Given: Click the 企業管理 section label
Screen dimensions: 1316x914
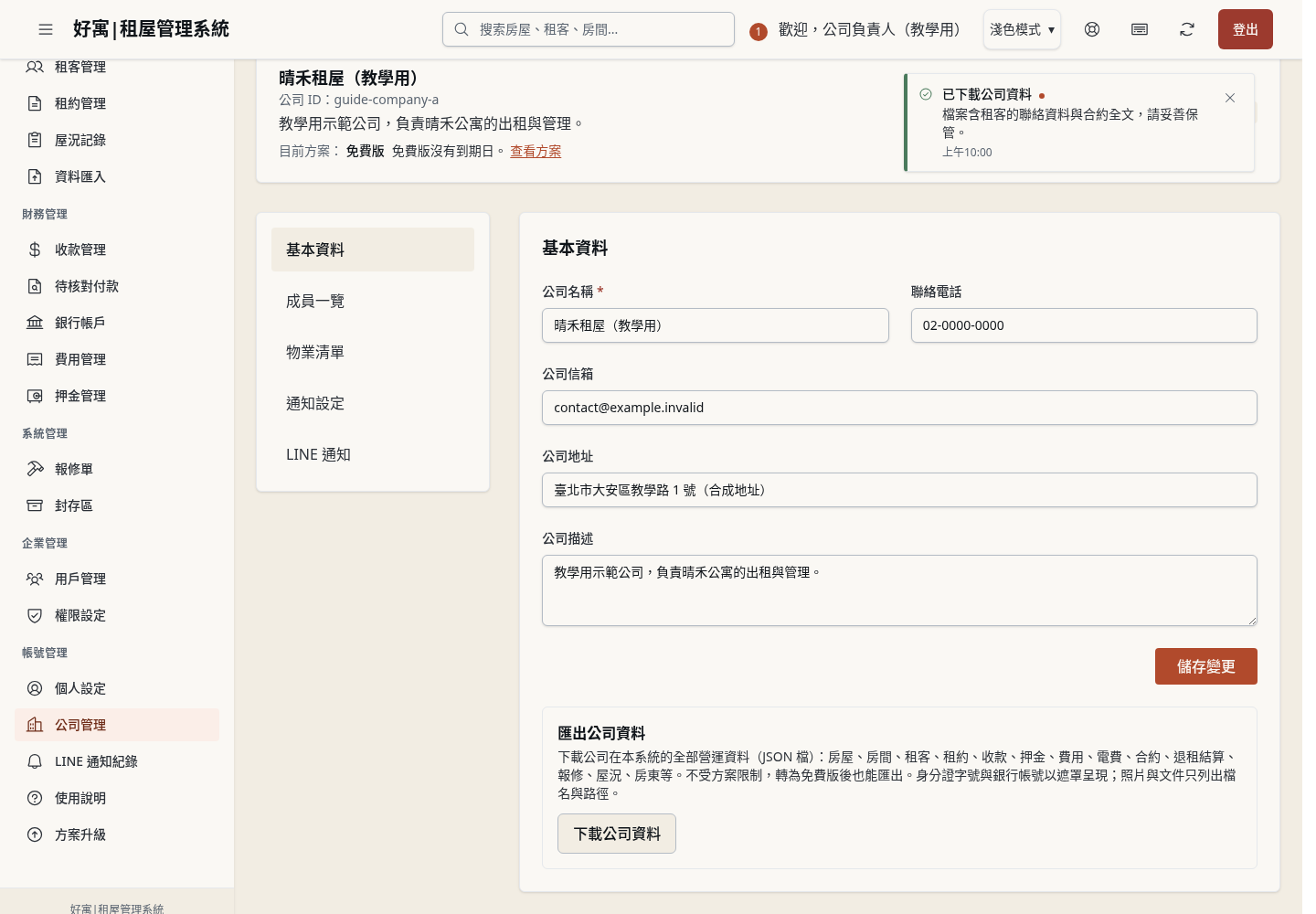Looking at the screenshot, I should [x=45, y=543].
